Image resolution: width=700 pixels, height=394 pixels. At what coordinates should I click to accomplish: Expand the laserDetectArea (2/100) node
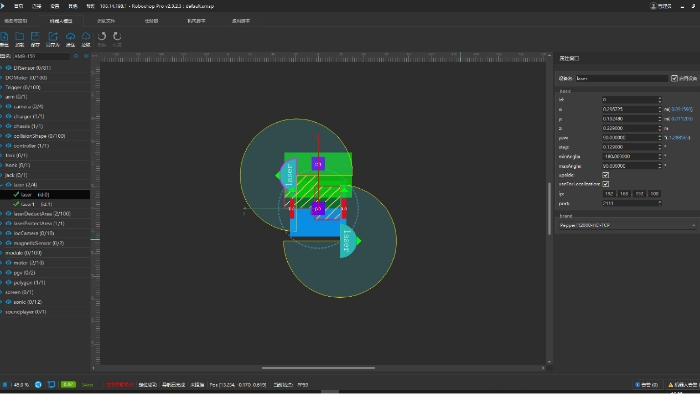(x=2, y=214)
